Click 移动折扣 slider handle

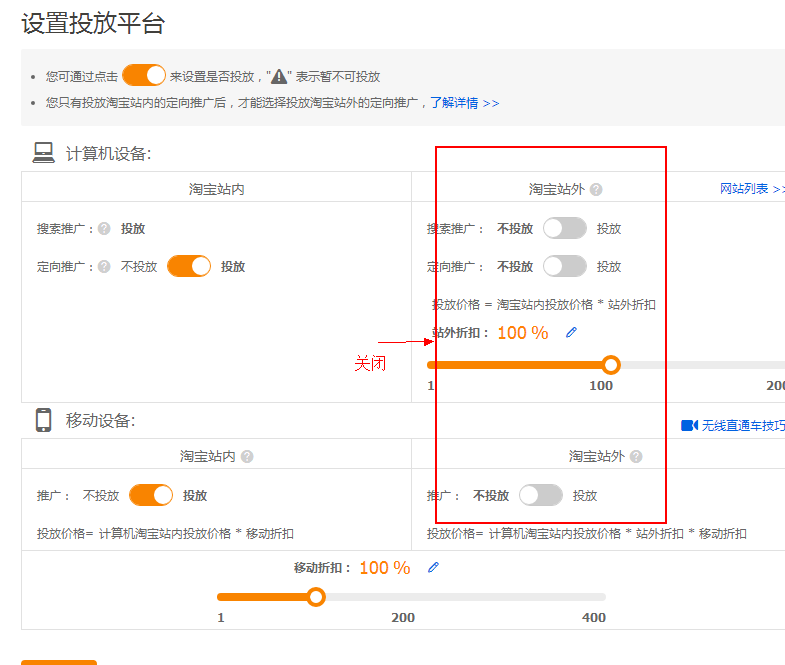click(316, 597)
